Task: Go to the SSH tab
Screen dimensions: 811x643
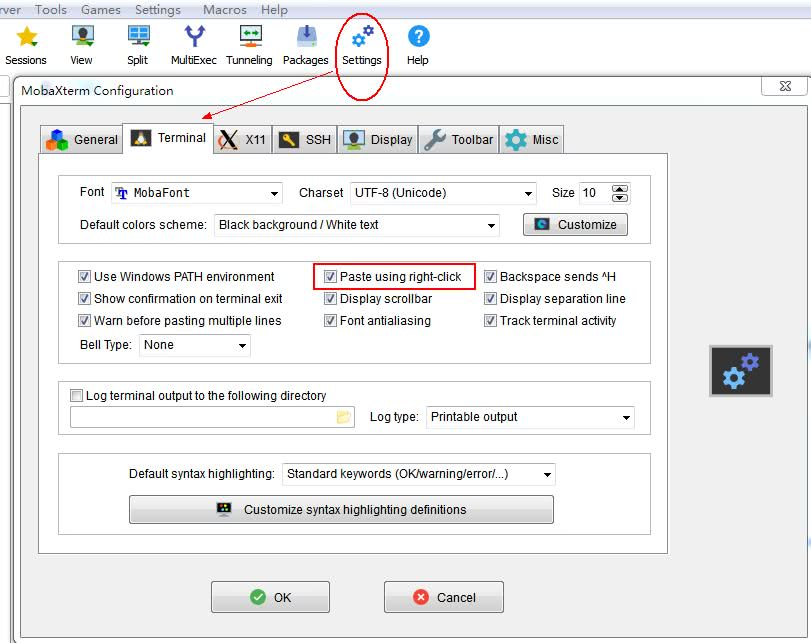Action: [305, 140]
